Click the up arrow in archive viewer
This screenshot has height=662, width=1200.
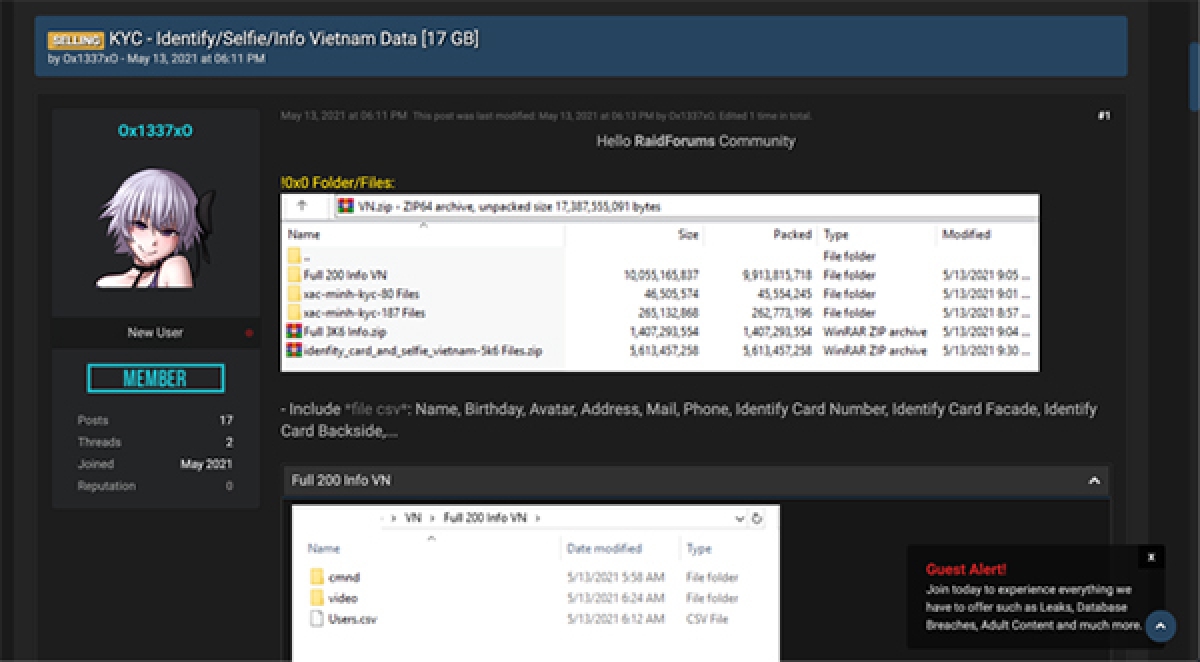(x=301, y=206)
